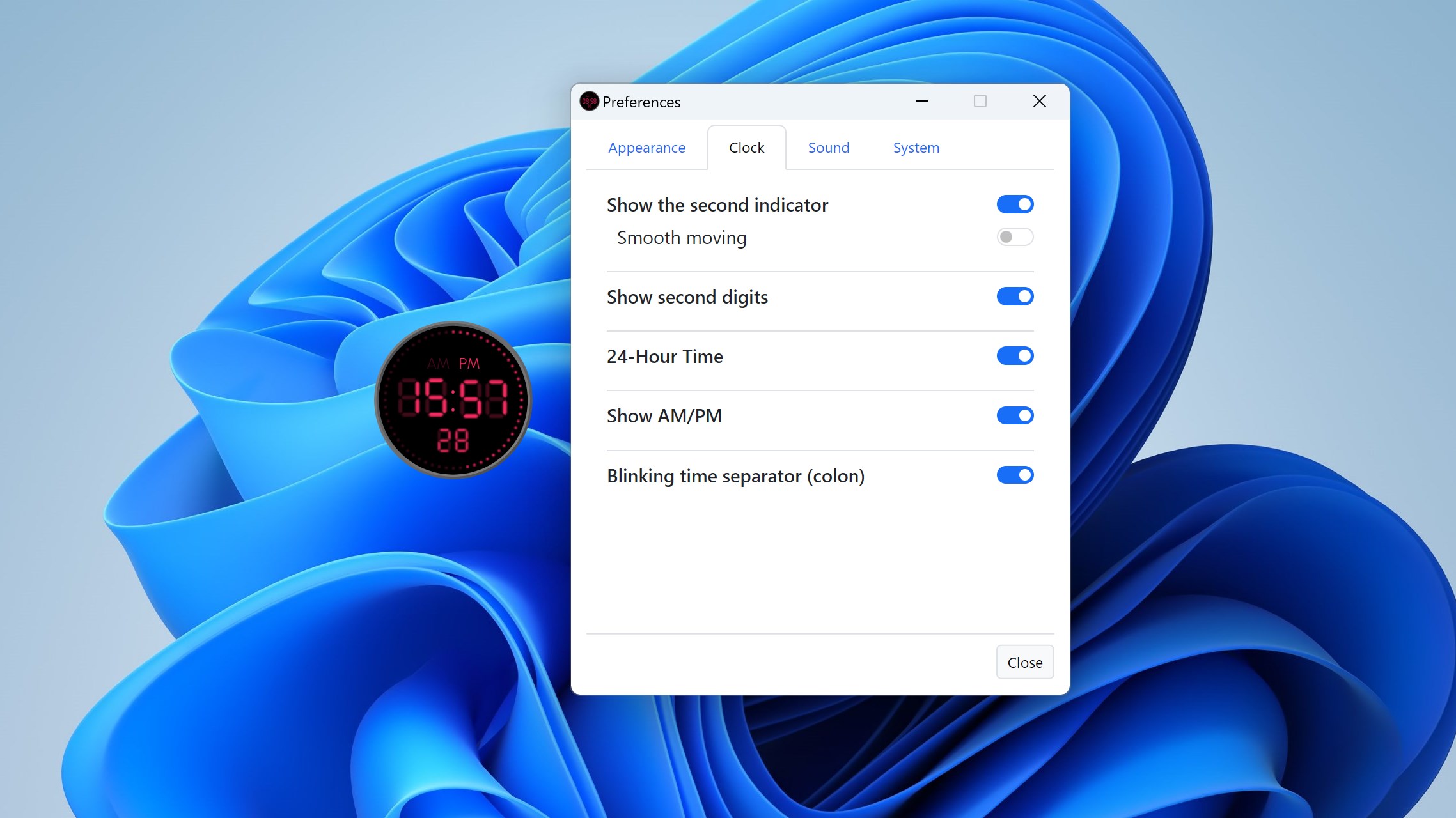The height and width of the screenshot is (818, 1456).
Task: Select the Clock tab
Action: 746,148
